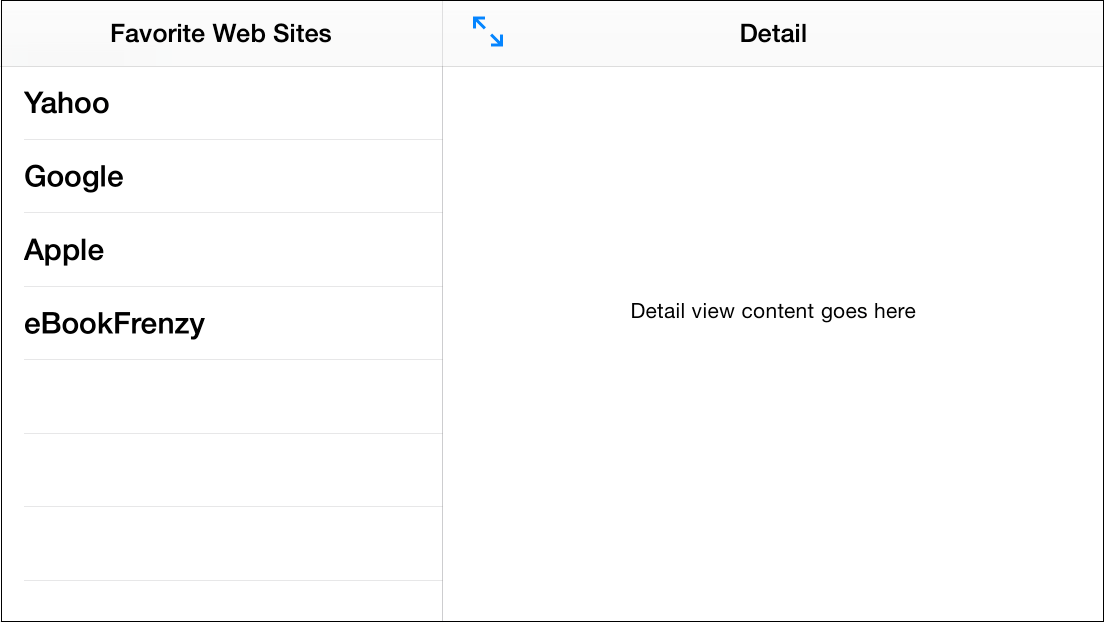Click the blank right end of the Apple row

[x=380, y=250]
